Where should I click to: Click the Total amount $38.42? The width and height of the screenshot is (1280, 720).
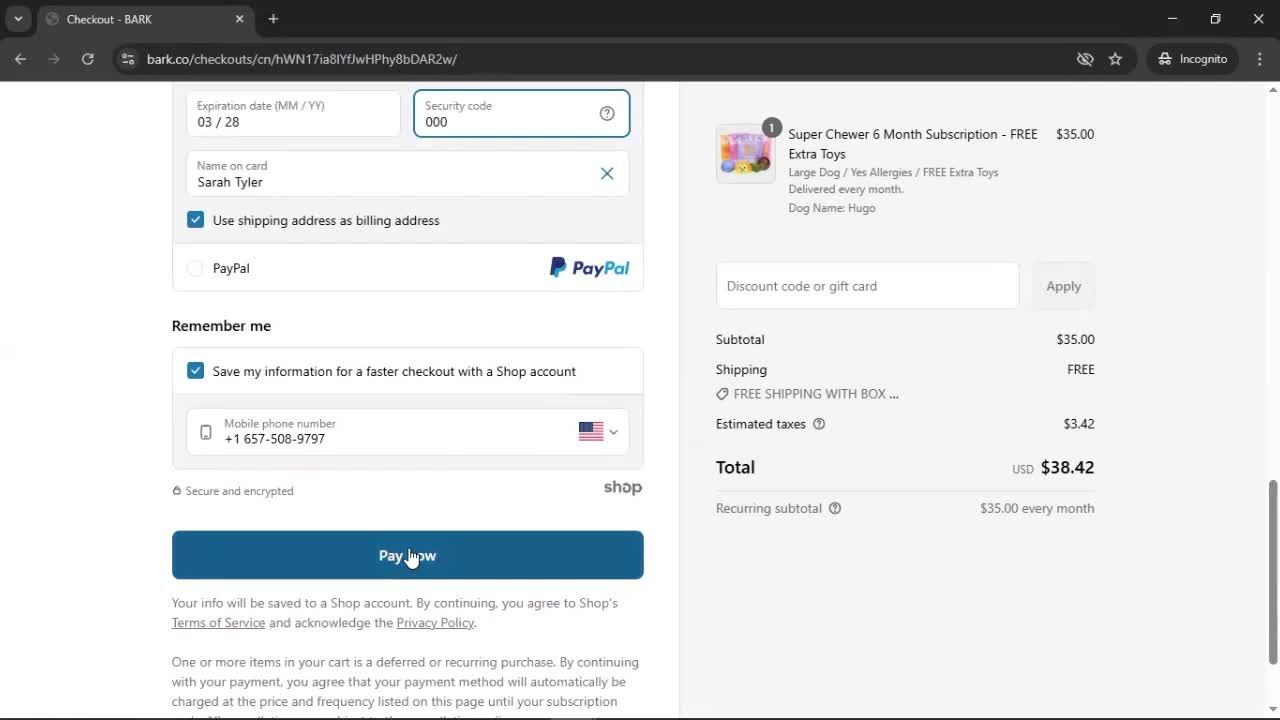pos(1067,467)
